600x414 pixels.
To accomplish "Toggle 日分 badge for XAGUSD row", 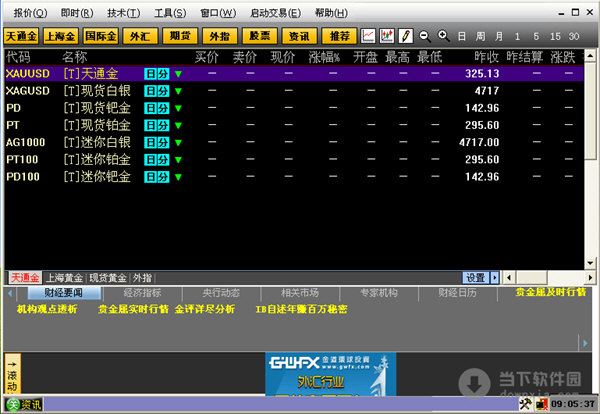I will click(157, 91).
